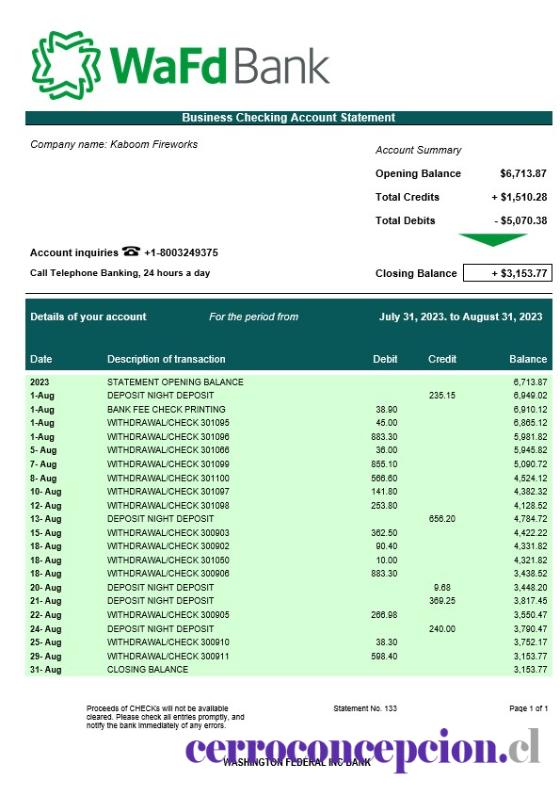Screen dimensions: 560x796
Task: Click the WaFd Bank logo emblem
Action: 66,65
